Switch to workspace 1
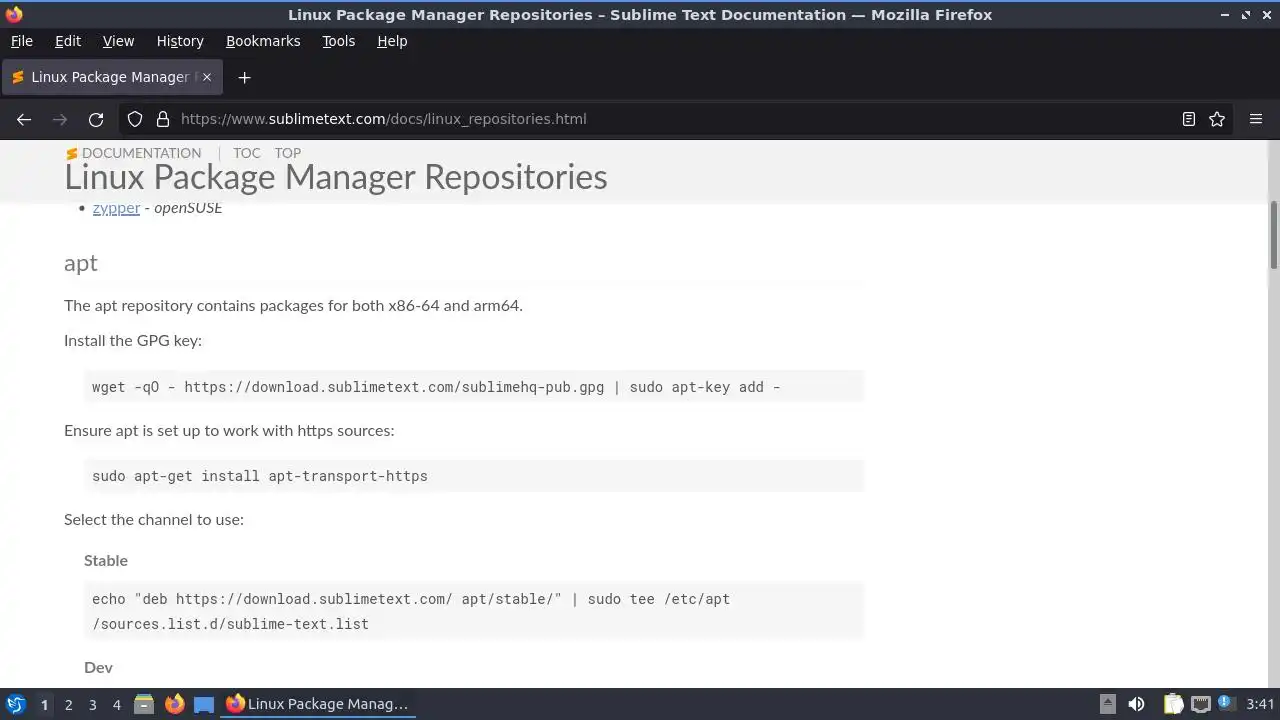 pyautogui.click(x=44, y=704)
